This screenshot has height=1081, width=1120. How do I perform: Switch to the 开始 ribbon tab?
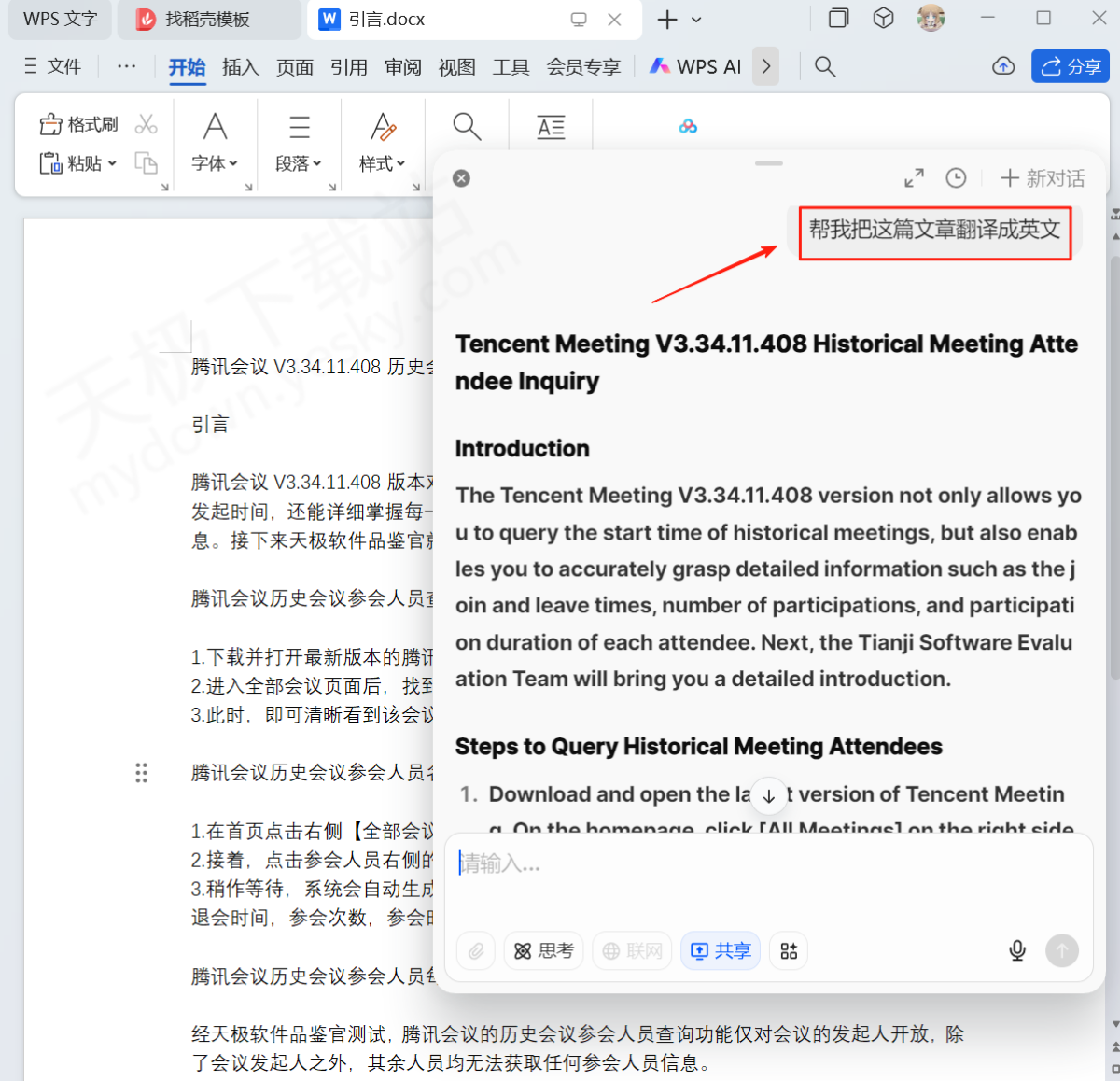[x=187, y=67]
